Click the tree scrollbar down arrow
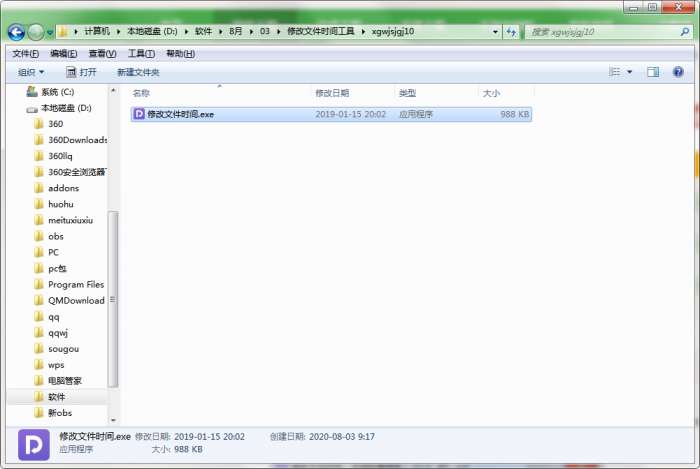The width and height of the screenshot is (700, 469). 113,420
